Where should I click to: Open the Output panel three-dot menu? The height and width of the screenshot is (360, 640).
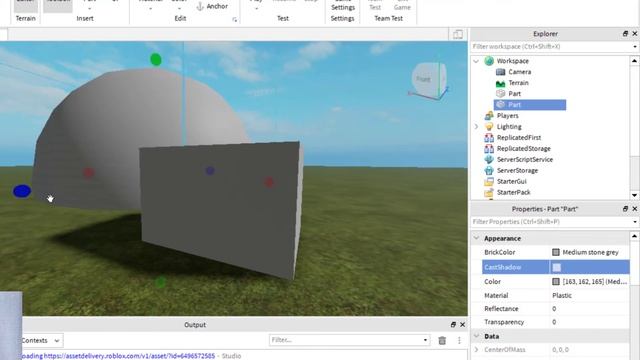tap(459, 340)
